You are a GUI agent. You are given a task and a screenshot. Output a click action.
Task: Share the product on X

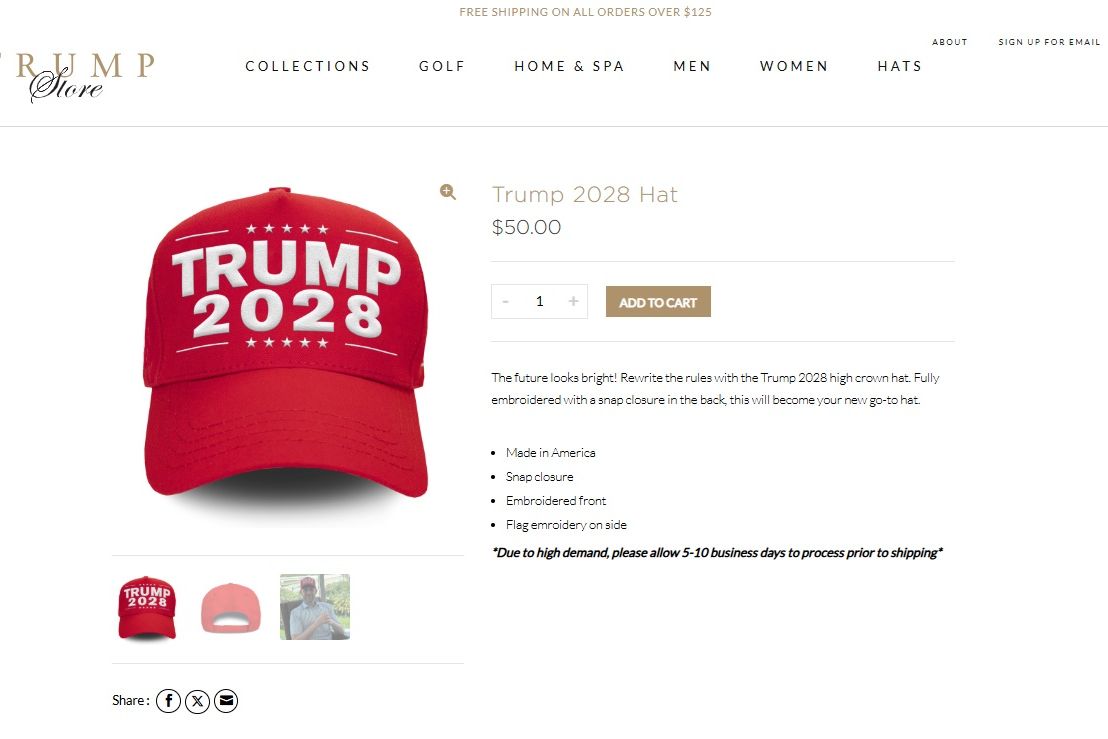pos(197,701)
